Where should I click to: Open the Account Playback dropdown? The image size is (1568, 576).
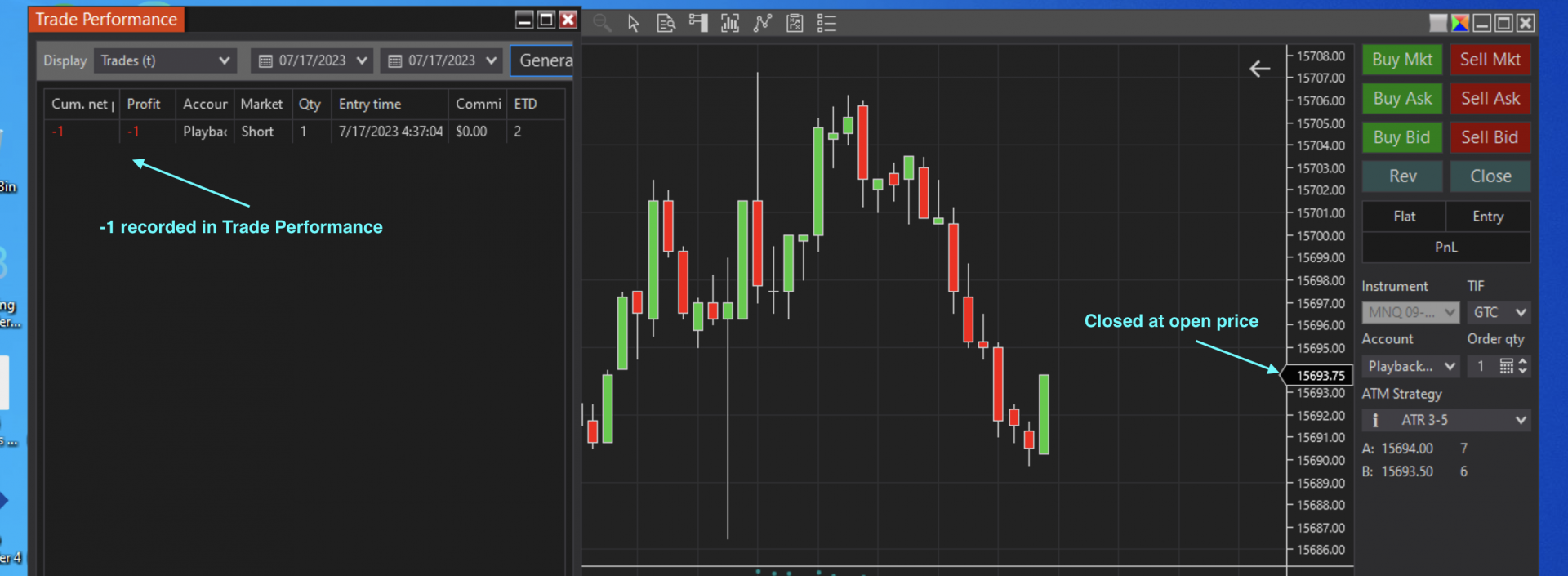1411,366
